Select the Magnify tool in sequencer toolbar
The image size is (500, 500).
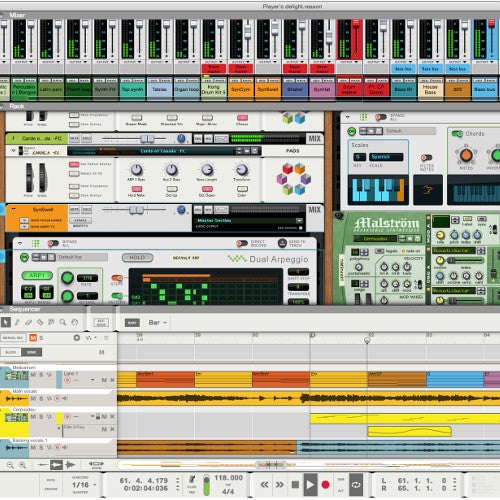tap(63, 322)
